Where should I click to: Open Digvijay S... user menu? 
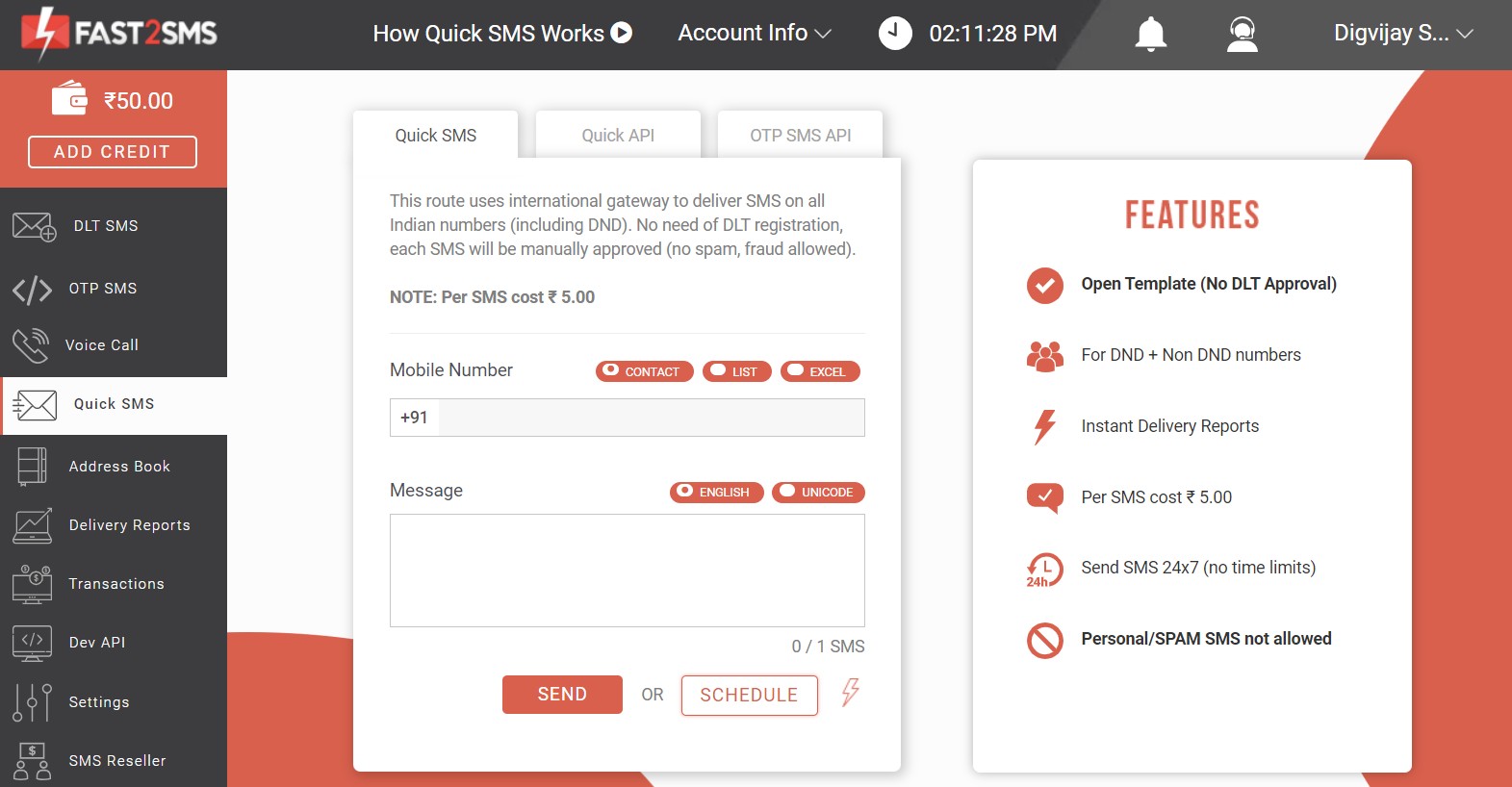[x=1403, y=33]
